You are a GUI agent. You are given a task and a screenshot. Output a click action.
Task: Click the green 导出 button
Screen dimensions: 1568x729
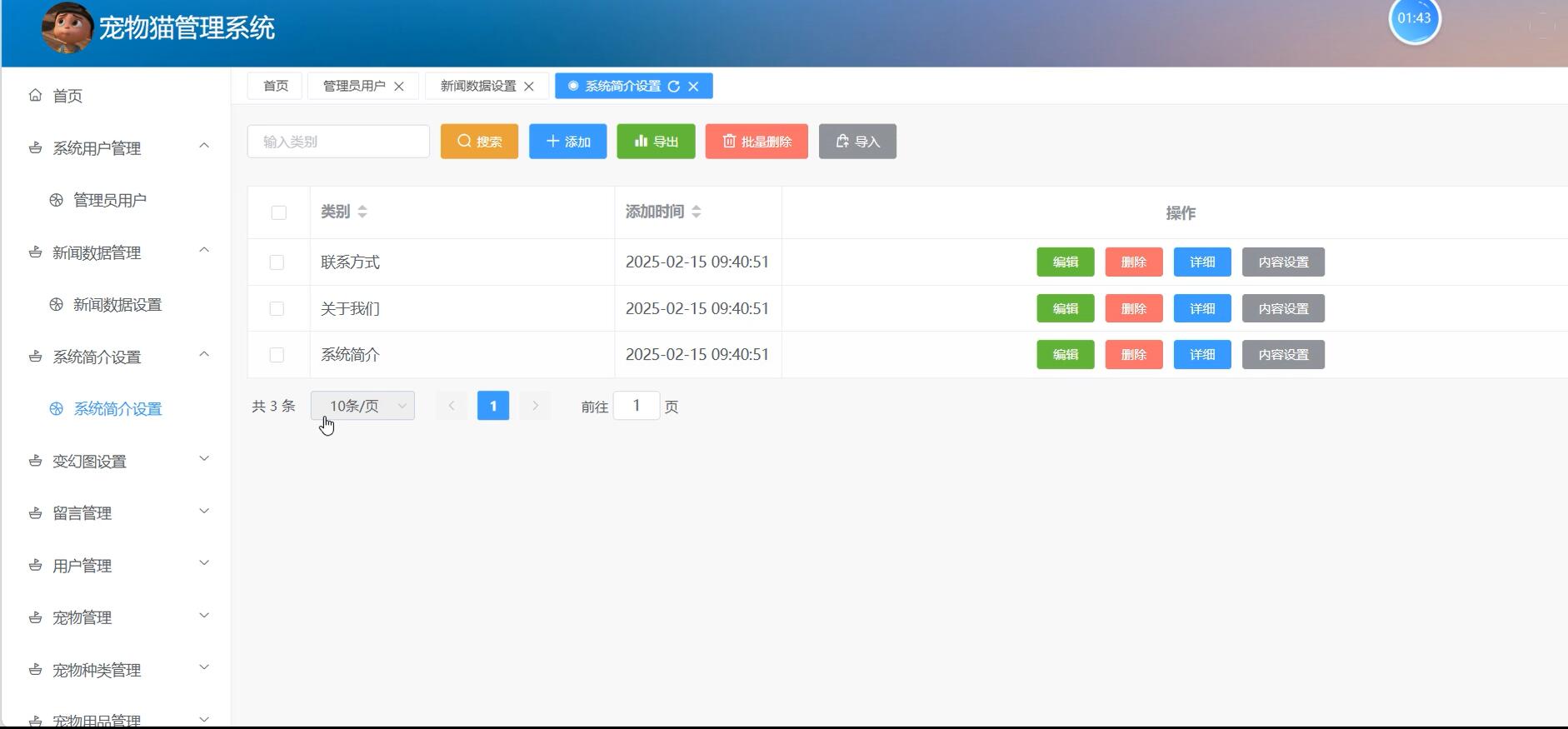[656, 142]
